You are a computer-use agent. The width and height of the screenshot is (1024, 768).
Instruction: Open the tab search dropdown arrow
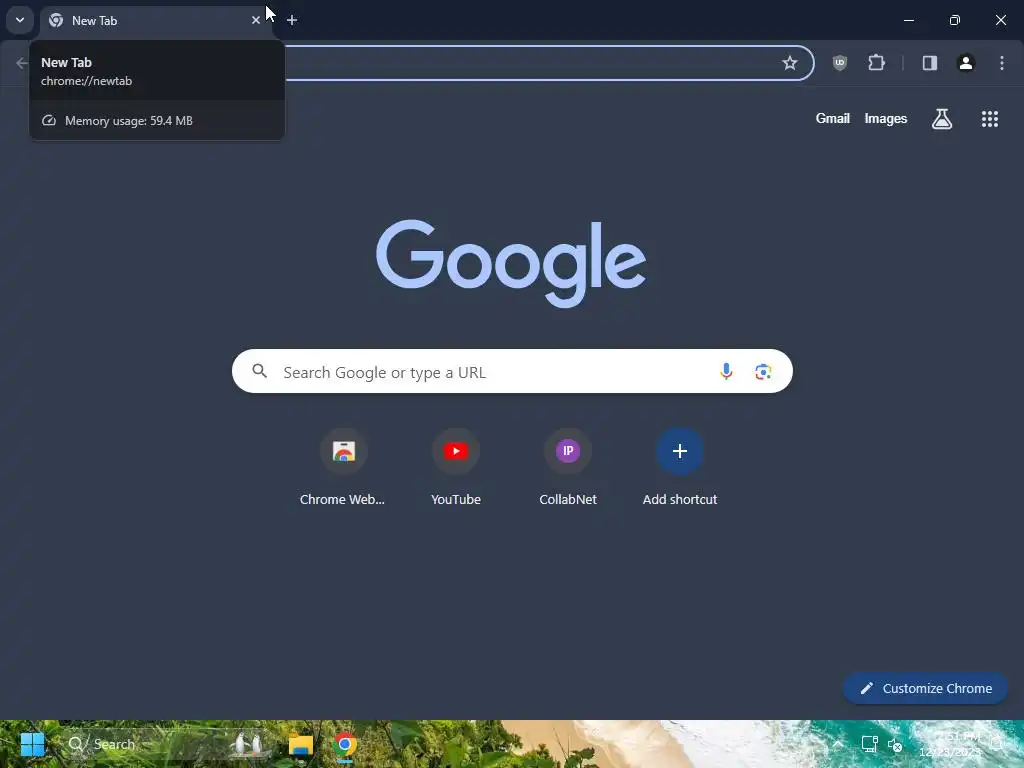click(20, 20)
